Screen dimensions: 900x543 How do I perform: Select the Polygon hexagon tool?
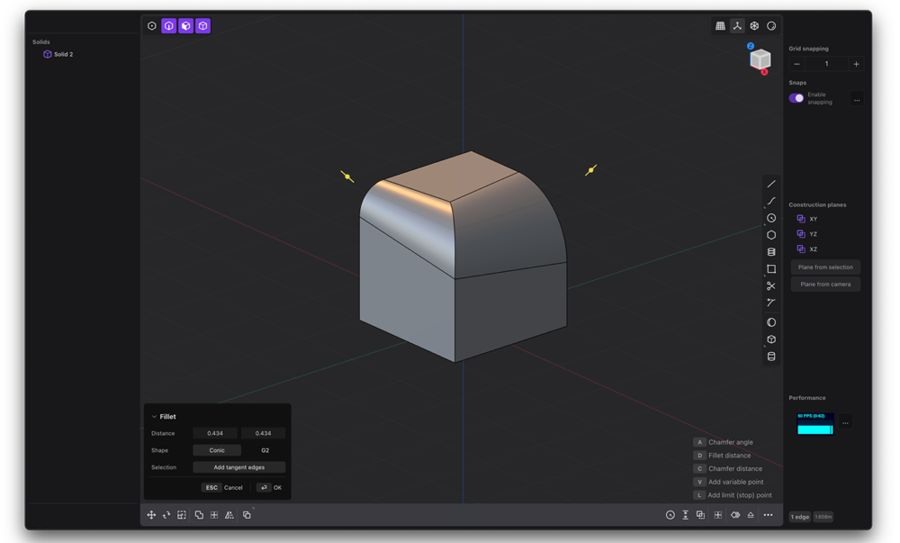(771, 235)
